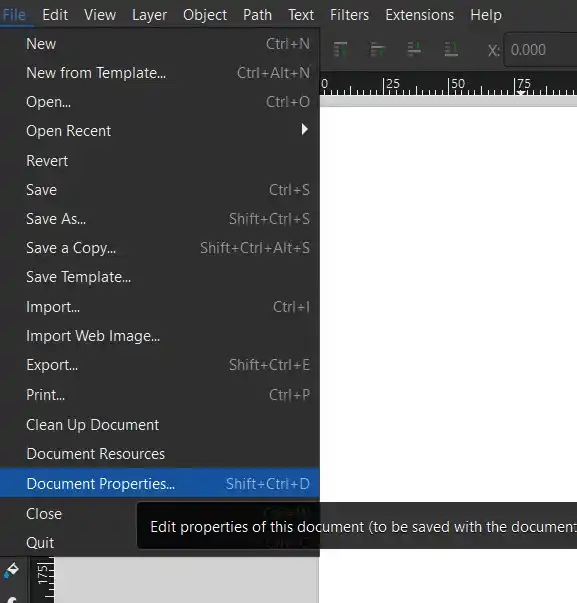
Task: Open the Filters menu
Action: 349,15
